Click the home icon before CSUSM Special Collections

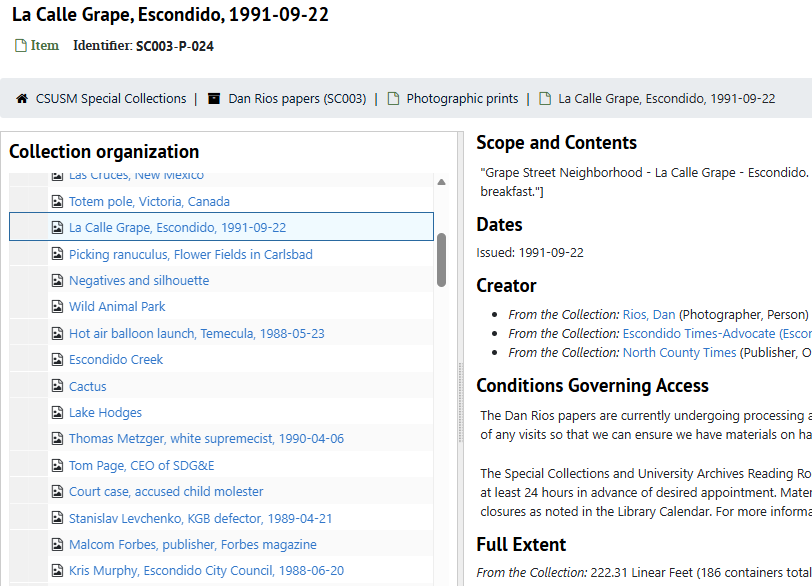pyautogui.click(x=22, y=98)
